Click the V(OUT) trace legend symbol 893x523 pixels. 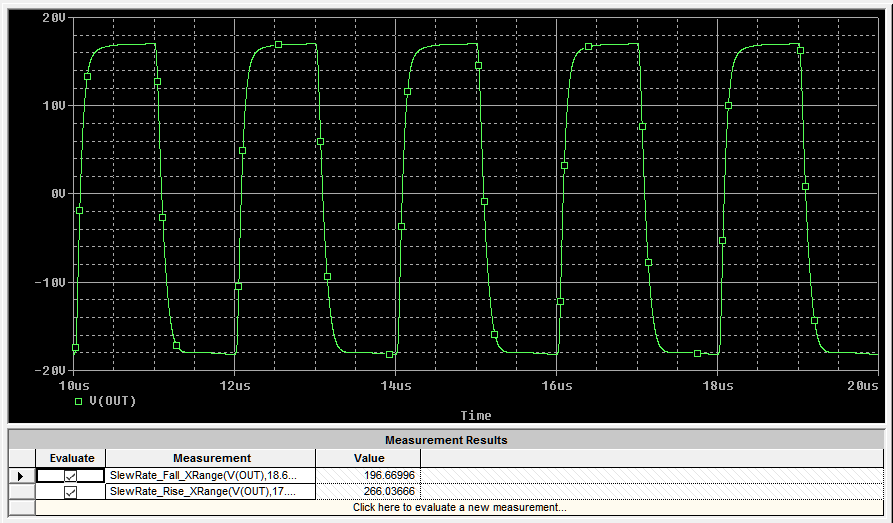pos(79,401)
